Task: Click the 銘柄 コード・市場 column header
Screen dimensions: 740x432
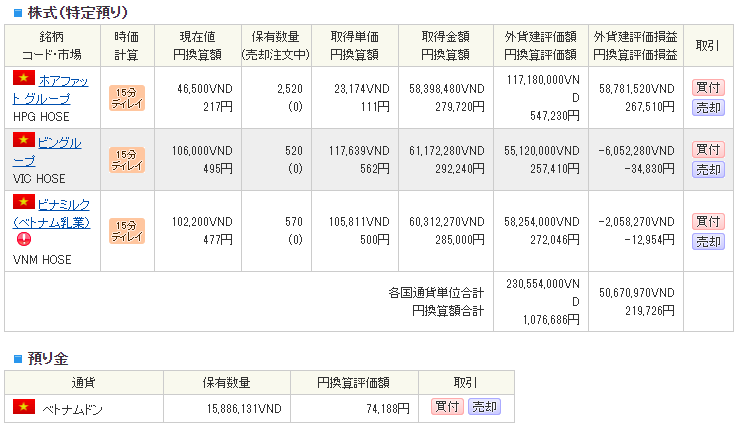Action: [52, 45]
